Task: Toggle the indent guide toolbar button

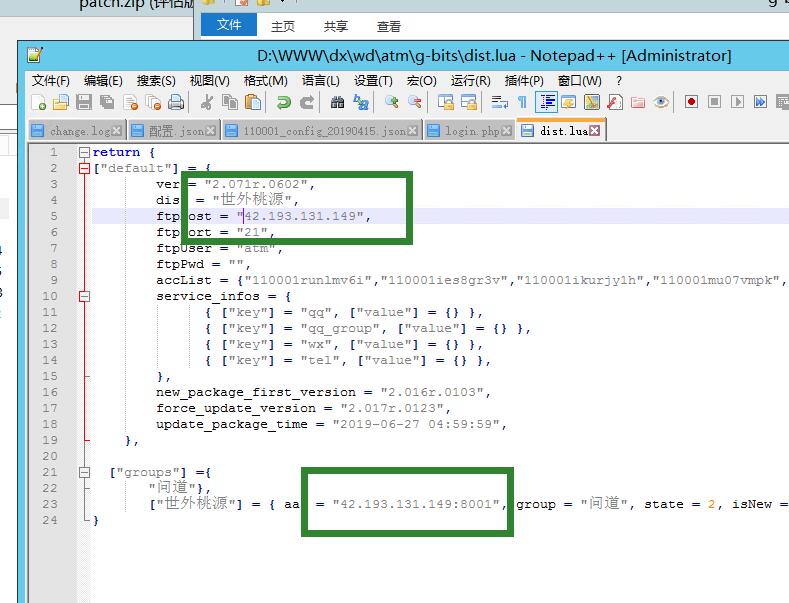Action: tap(546, 102)
